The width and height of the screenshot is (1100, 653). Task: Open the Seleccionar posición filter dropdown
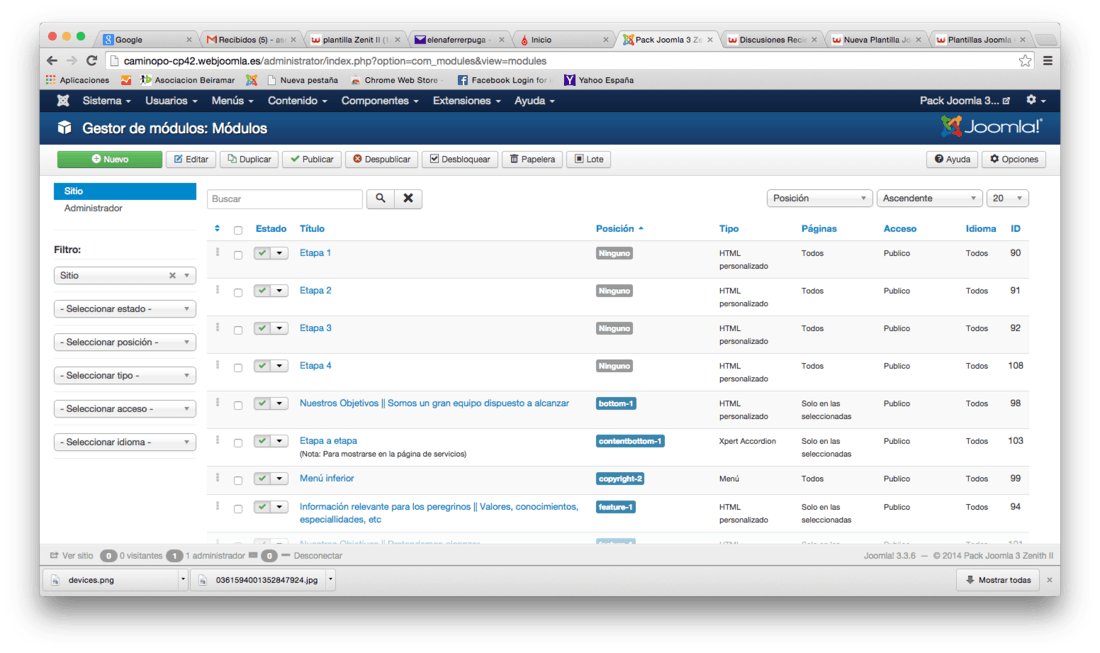125,342
